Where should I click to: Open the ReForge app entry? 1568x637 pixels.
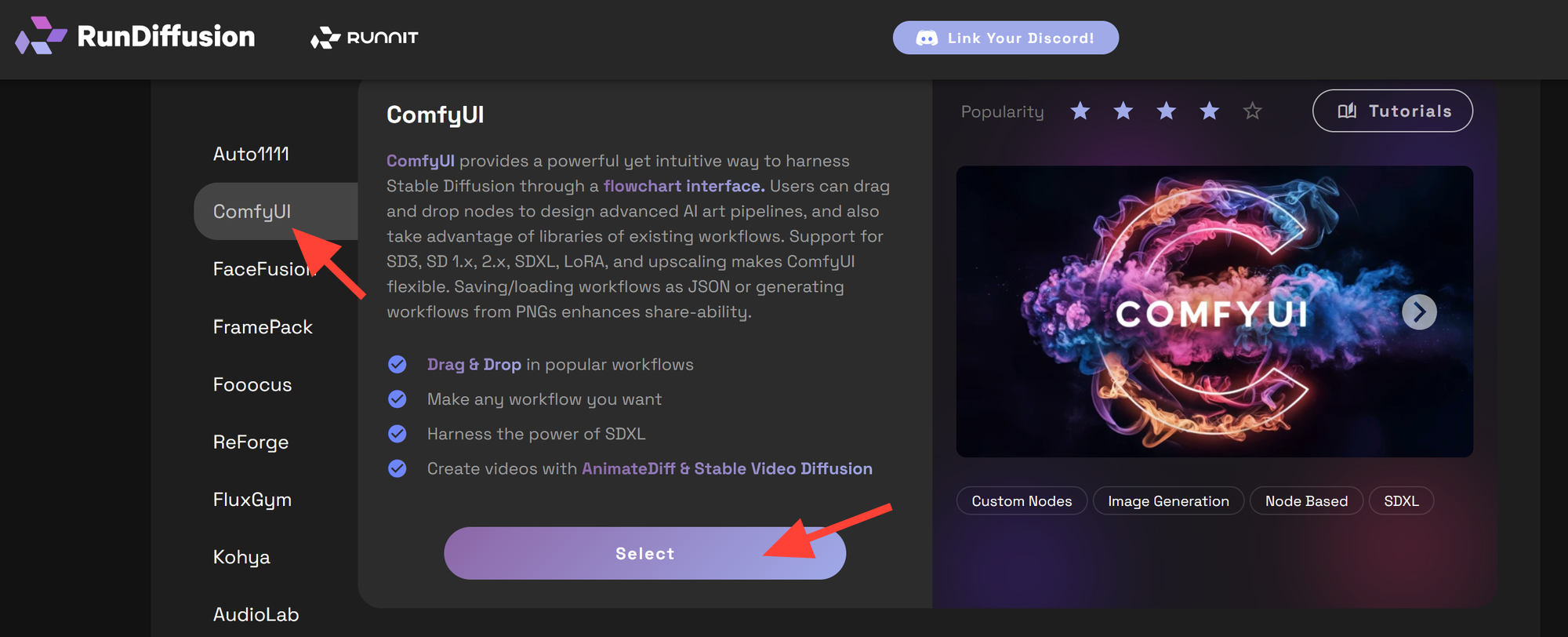click(251, 442)
